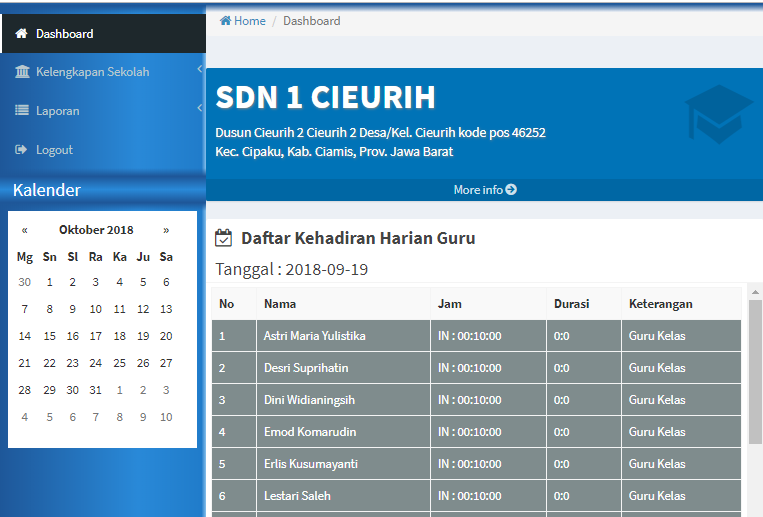Click the More info link
Image resolution: width=763 pixels, height=517 pixels.
pos(485,189)
